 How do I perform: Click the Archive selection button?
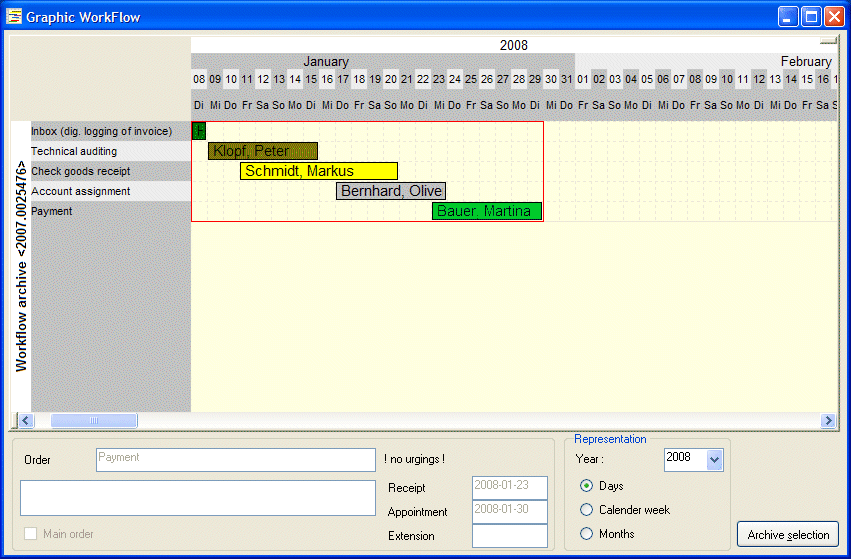788,535
